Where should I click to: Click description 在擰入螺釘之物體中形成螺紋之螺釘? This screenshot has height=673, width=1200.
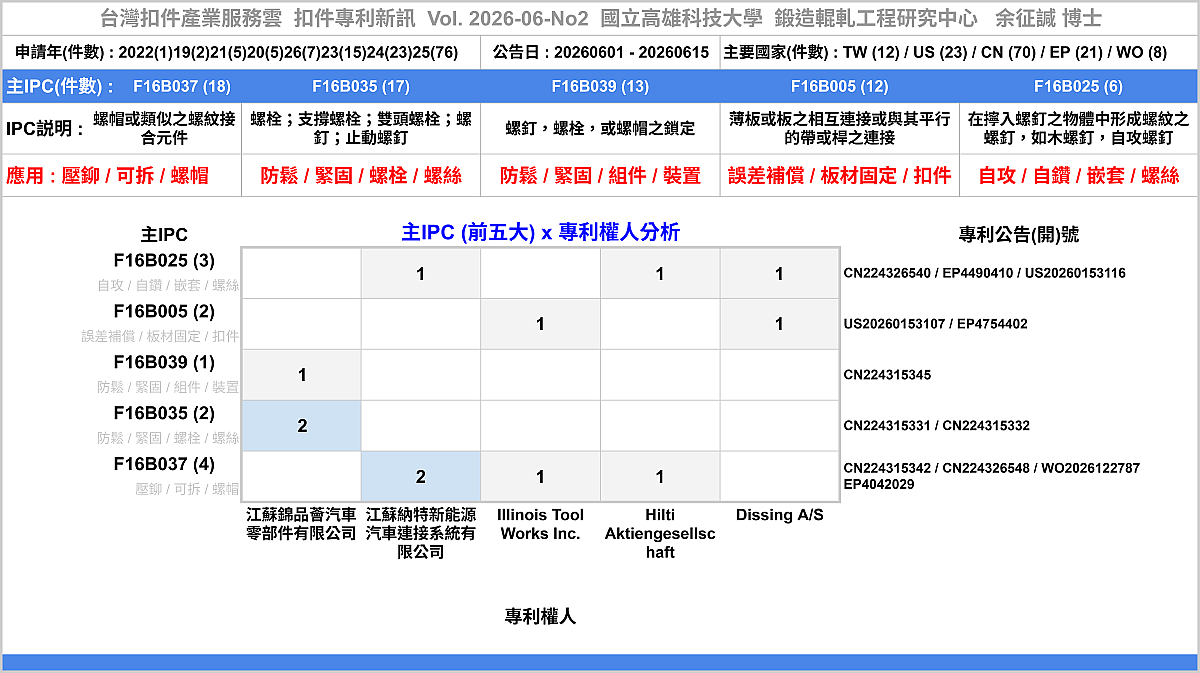point(1078,128)
